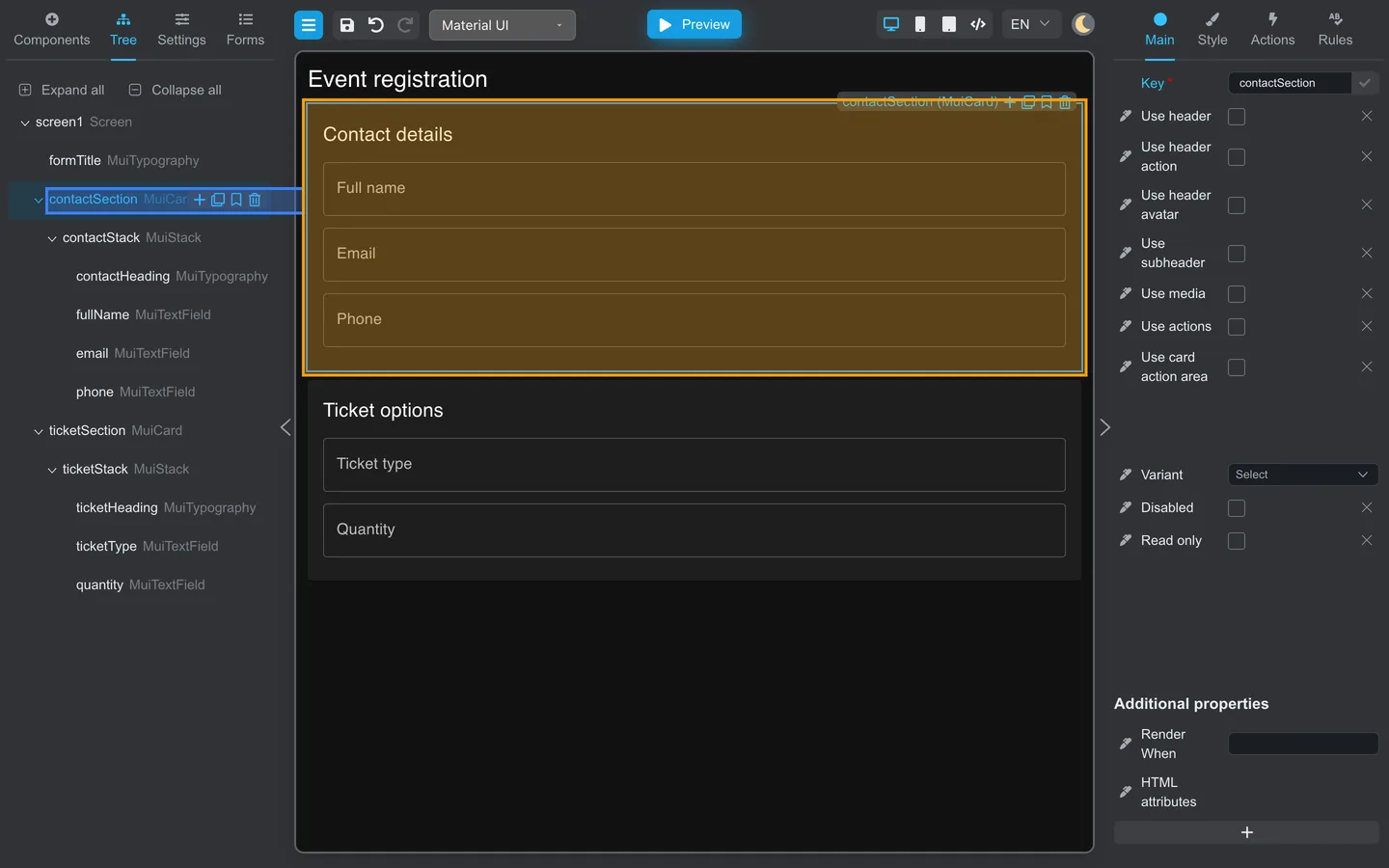1389x868 pixels.
Task: Enable the Use header action checkbox
Action: (x=1237, y=157)
